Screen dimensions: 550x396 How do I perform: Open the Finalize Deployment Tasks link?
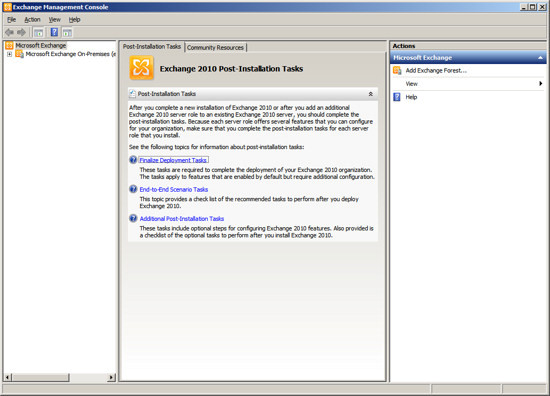(x=173, y=160)
